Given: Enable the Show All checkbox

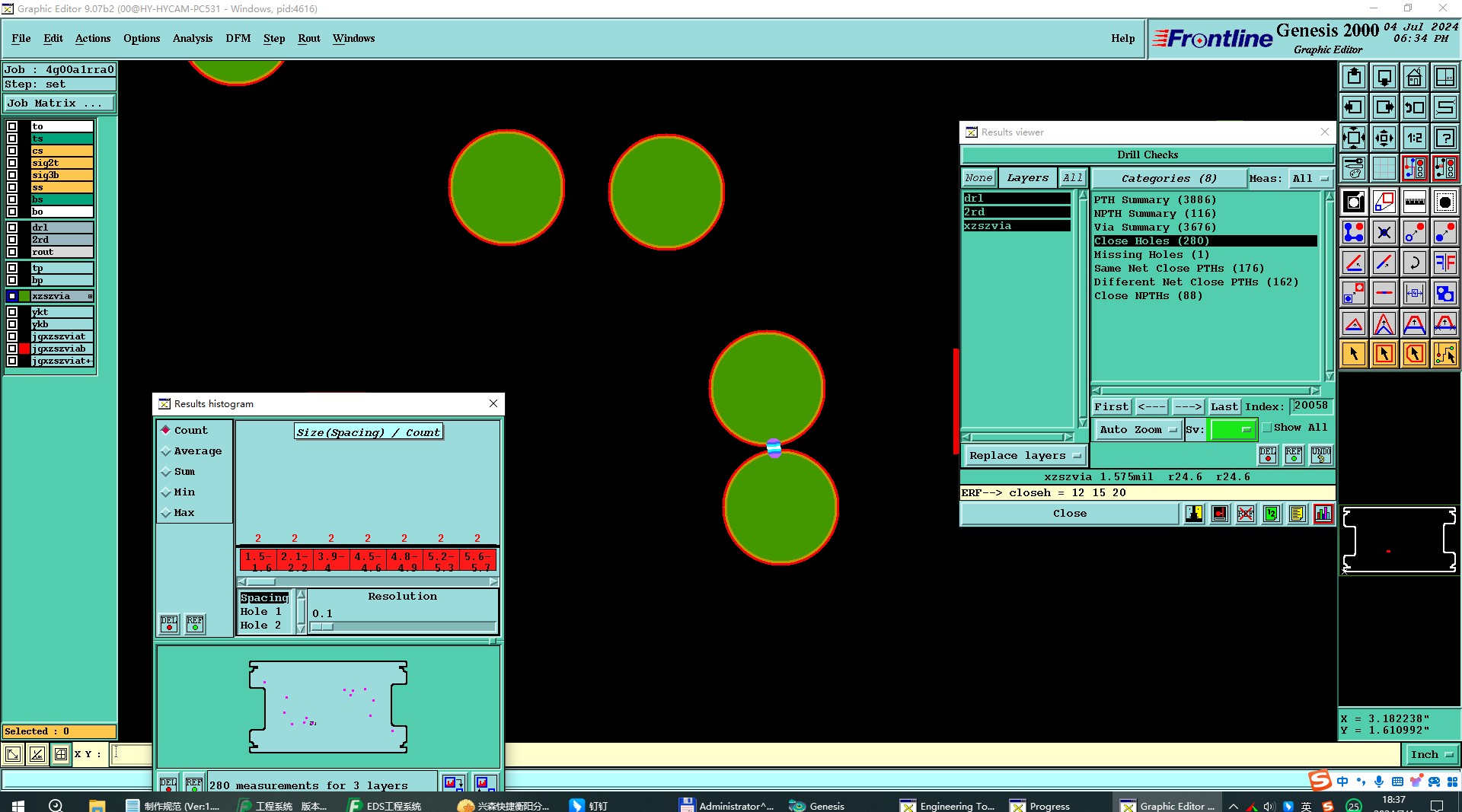Looking at the screenshot, I should (x=1267, y=428).
